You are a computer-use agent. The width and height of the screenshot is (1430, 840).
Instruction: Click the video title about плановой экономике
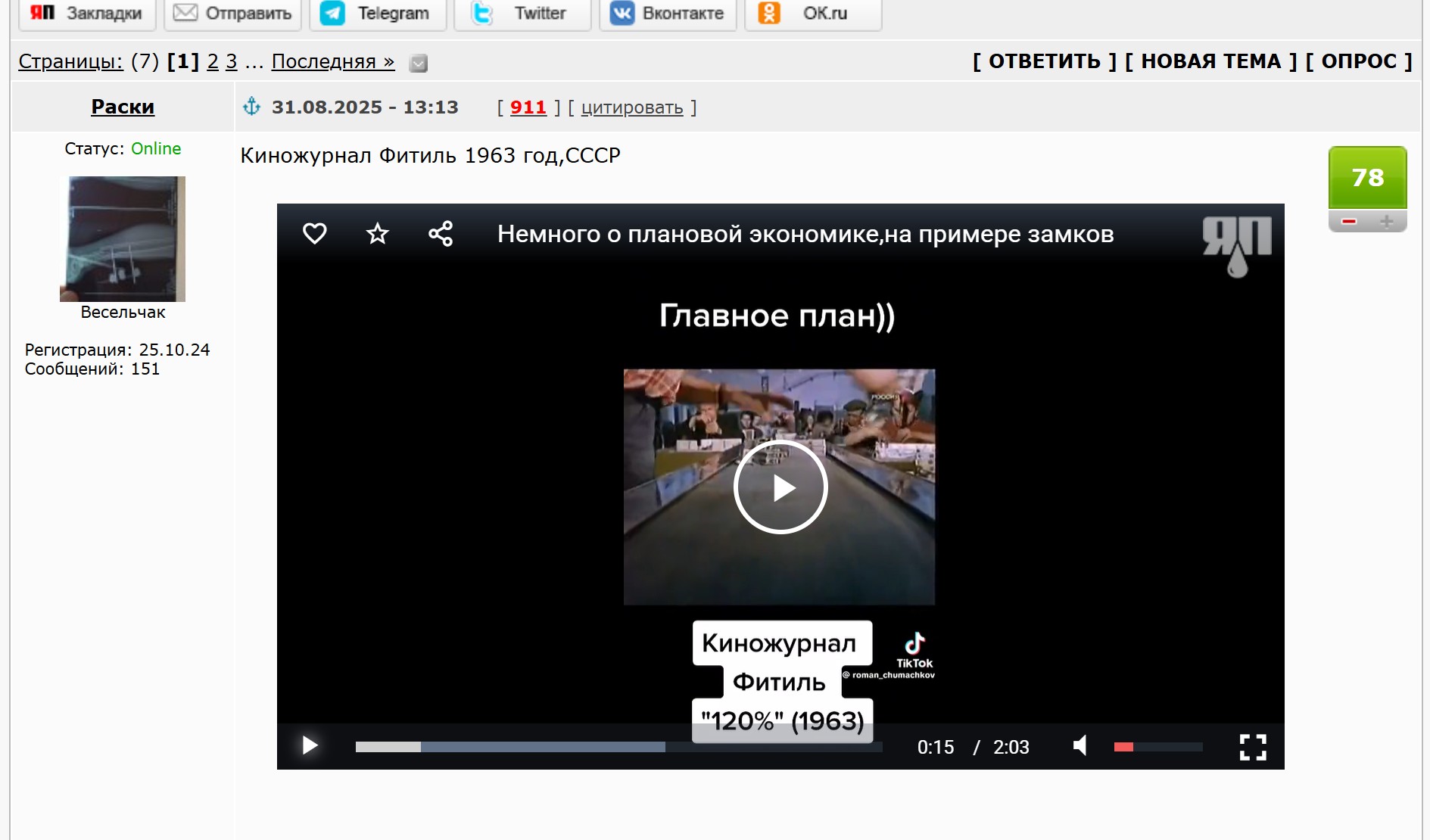[x=805, y=235]
